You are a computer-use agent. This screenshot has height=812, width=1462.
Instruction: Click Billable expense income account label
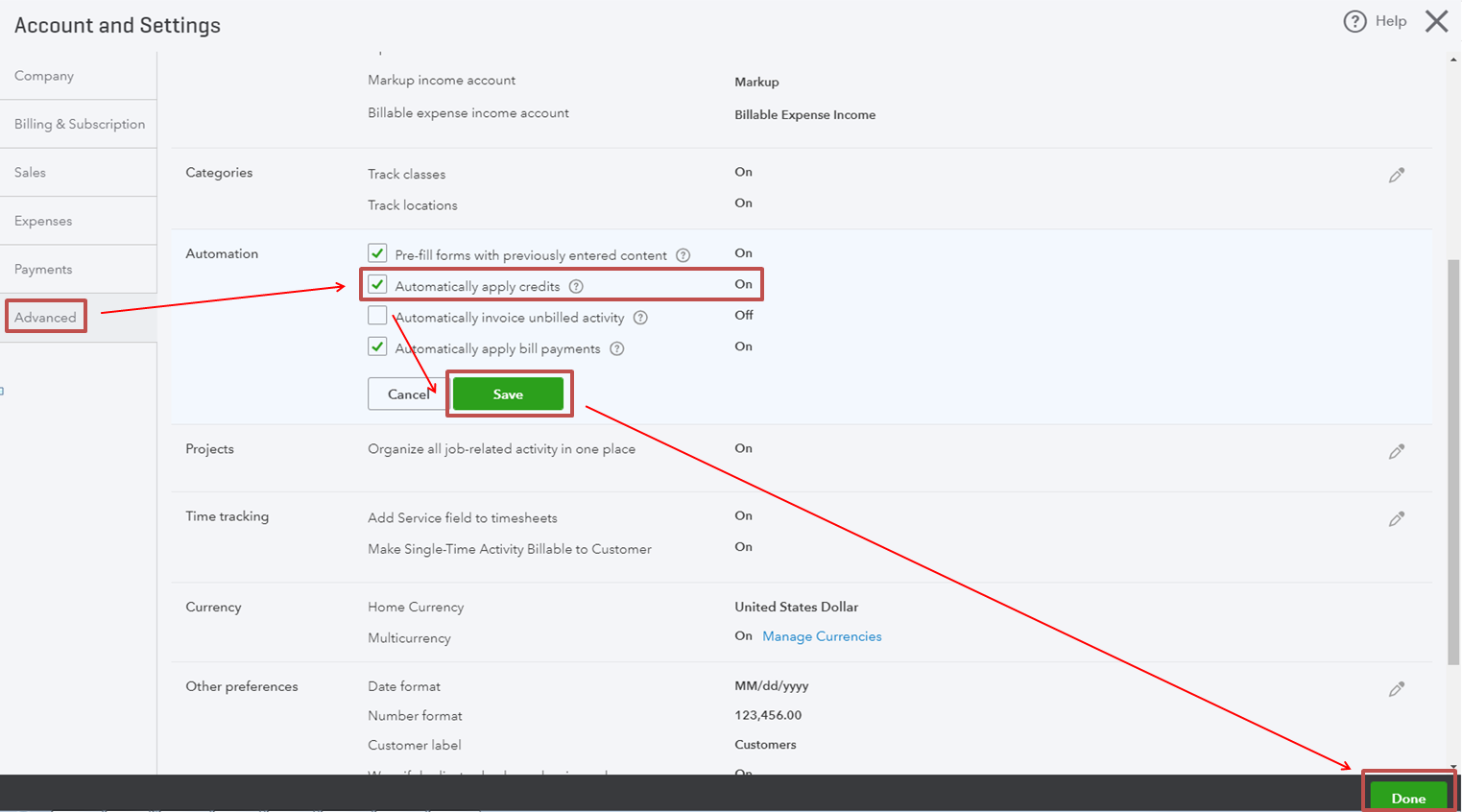[468, 113]
